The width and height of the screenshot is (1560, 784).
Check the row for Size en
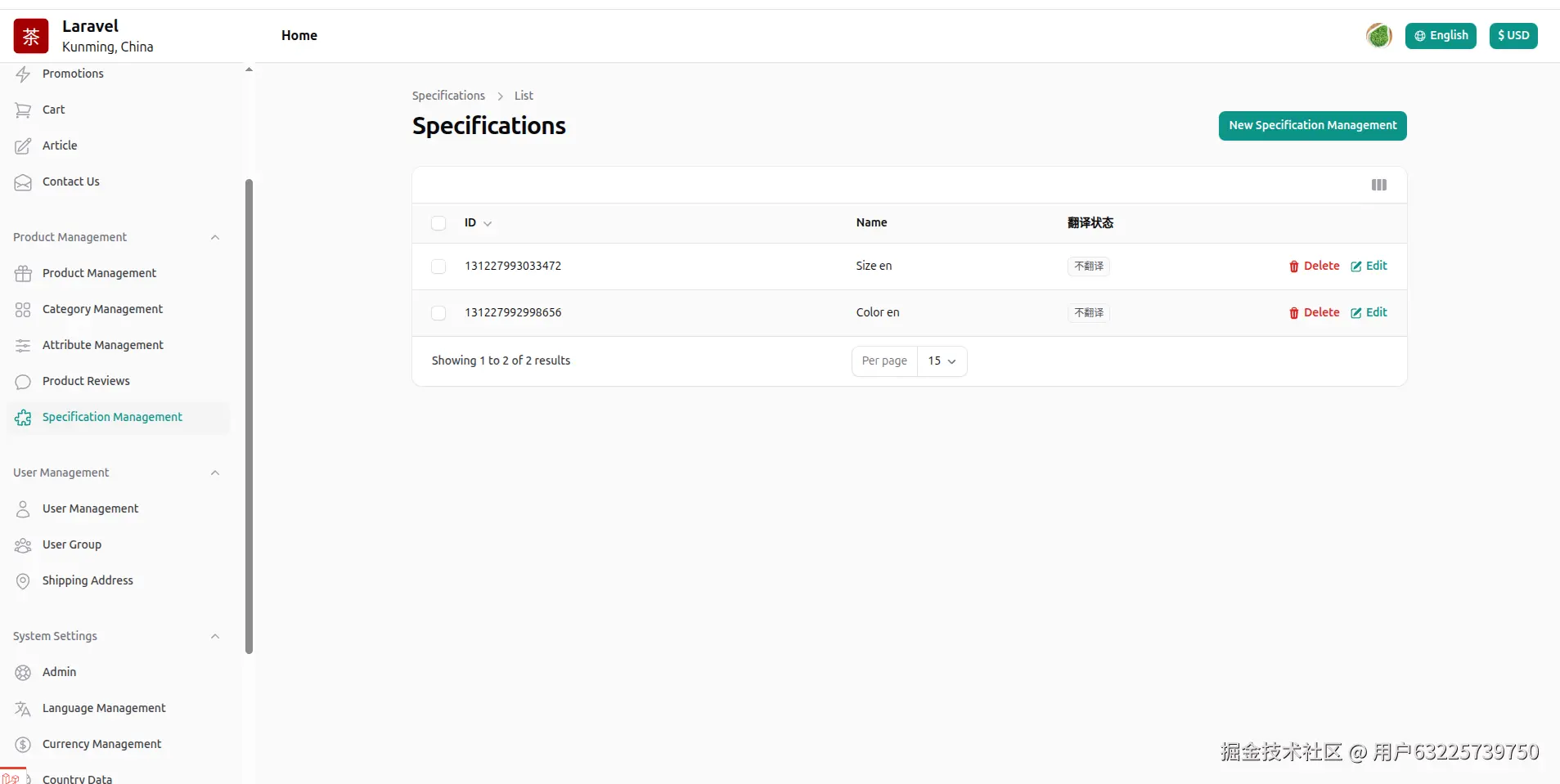(438, 267)
